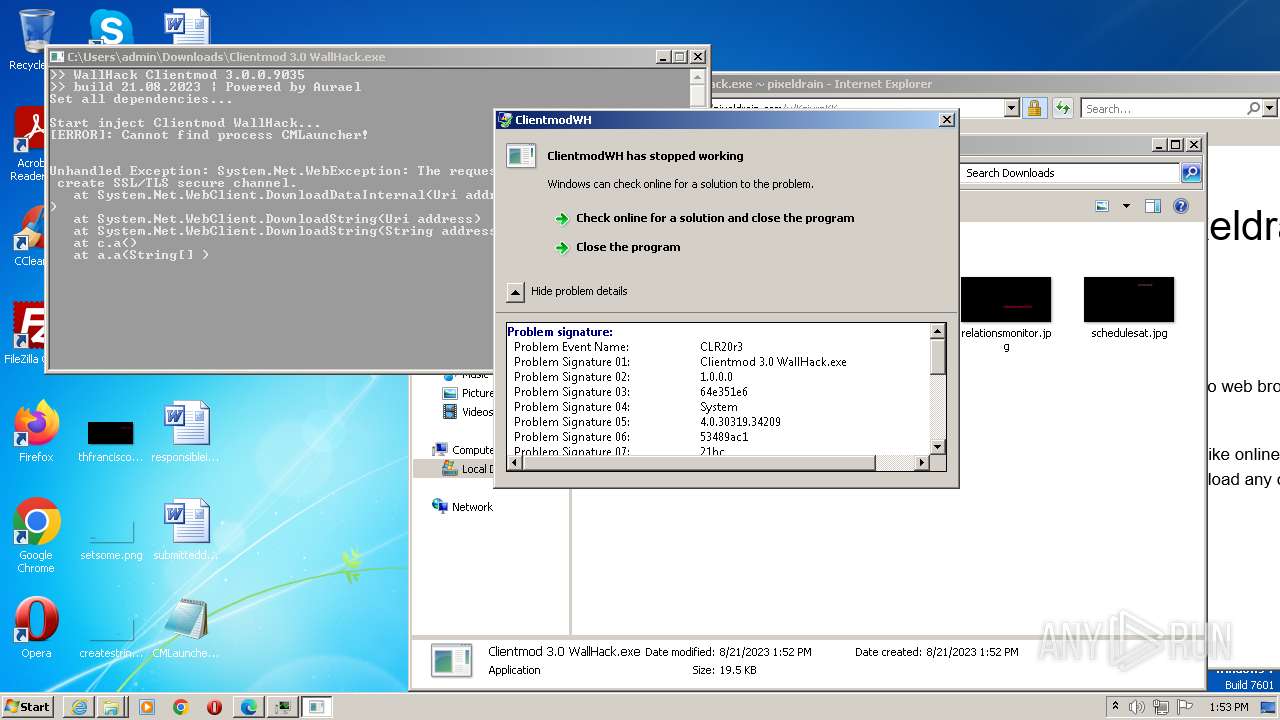Focus the Search Downloads field
The width and height of the screenshot is (1280, 720).
click(1069, 173)
